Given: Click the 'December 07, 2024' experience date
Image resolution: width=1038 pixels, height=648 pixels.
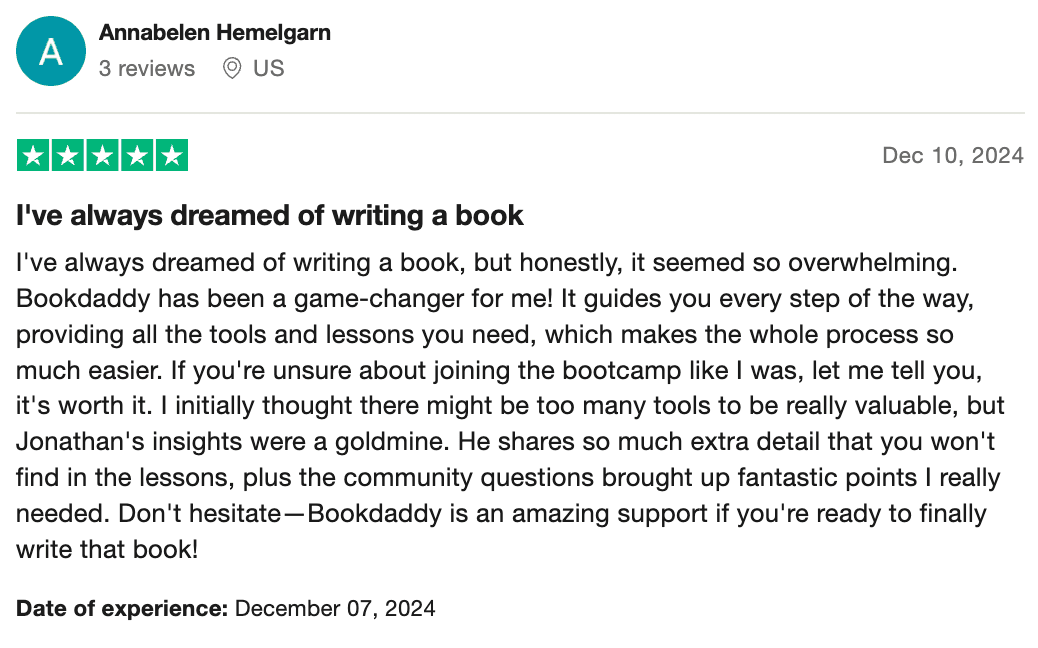Looking at the screenshot, I should (x=335, y=608).
